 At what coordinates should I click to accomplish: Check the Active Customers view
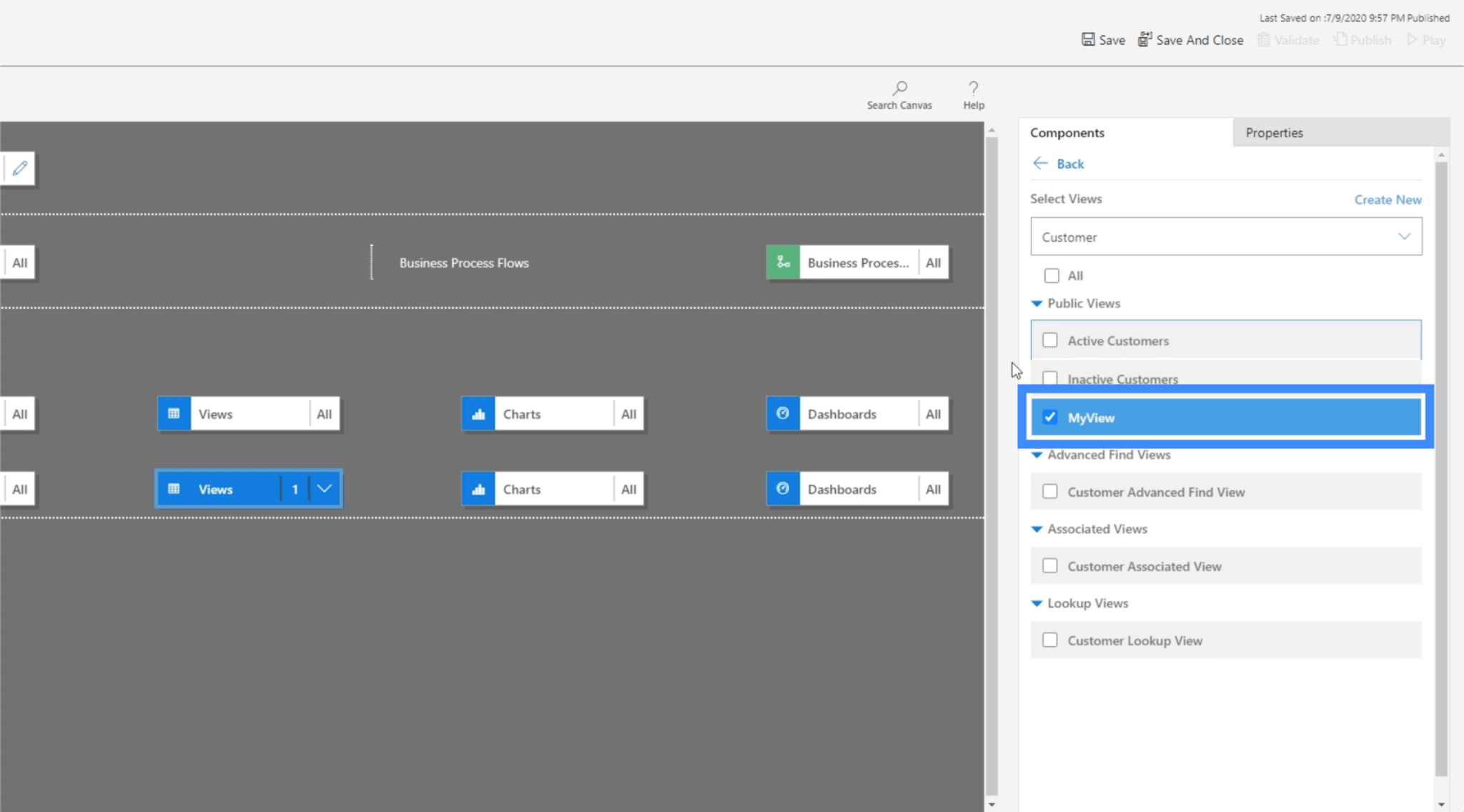click(x=1049, y=340)
